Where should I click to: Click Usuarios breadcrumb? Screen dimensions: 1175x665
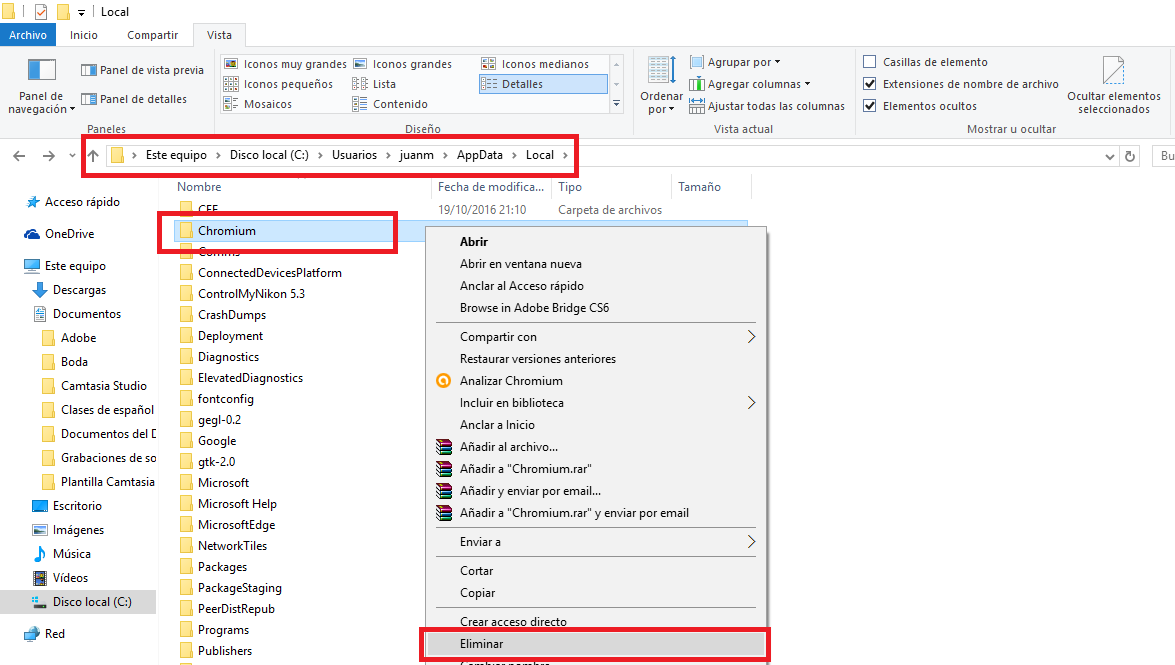354,155
